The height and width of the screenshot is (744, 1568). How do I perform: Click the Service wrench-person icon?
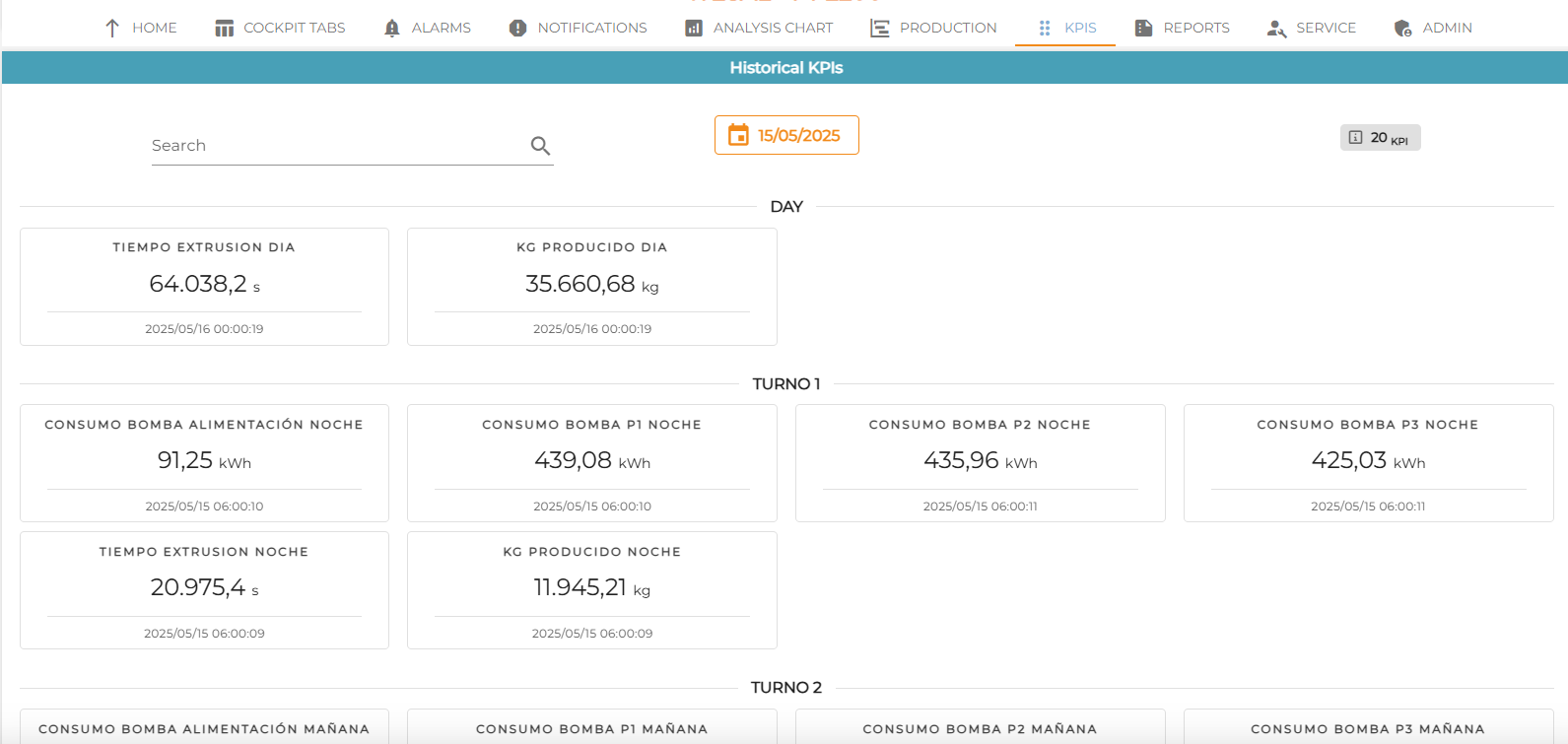[1276, 29]
